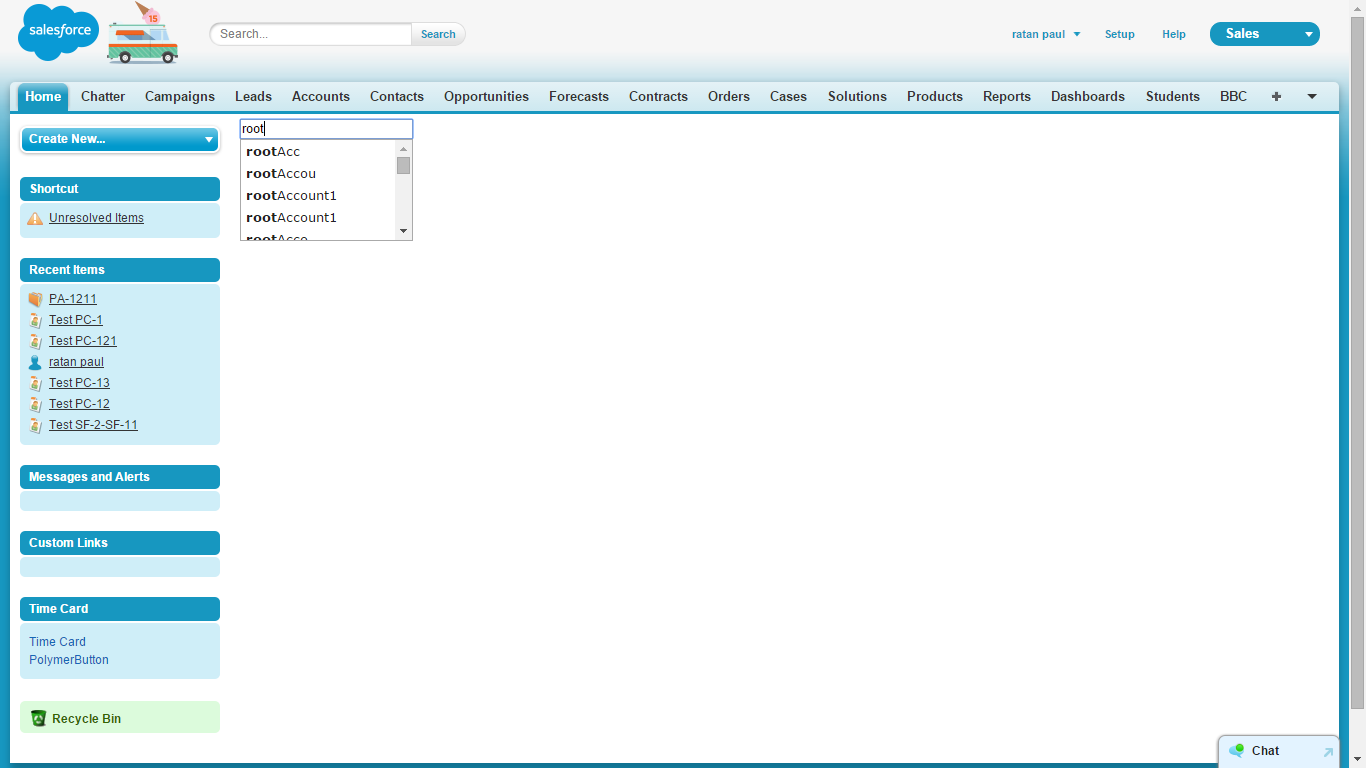Click the Search button
The image size is (1366, 768).
pyautogui.click(x=438, y=34)
